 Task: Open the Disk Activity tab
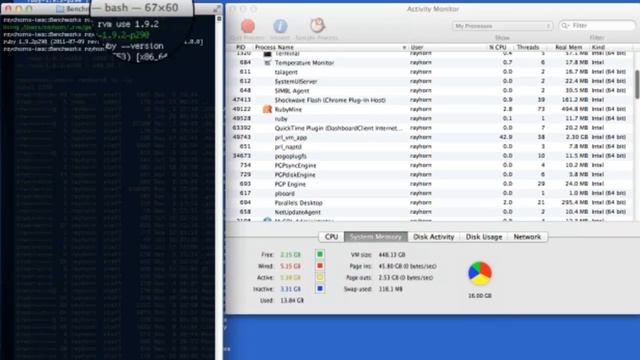(x=433, y=237)
